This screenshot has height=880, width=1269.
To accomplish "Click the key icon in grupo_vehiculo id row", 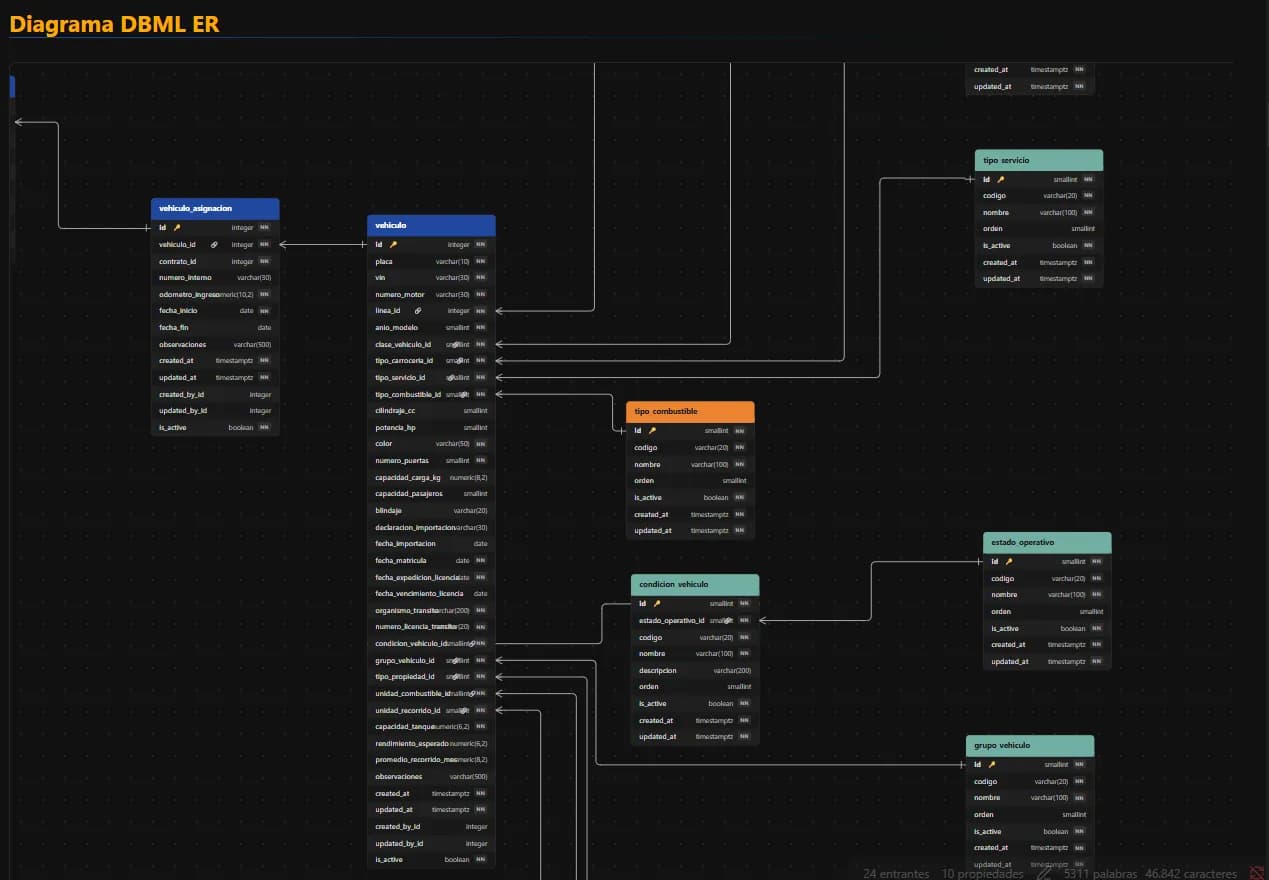I will point(992,765).
